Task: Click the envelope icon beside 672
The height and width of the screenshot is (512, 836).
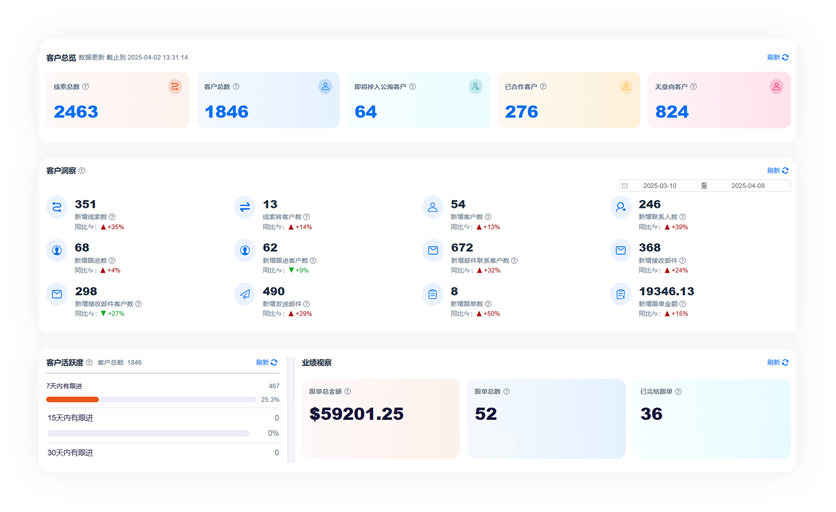Action: point(433,250)
